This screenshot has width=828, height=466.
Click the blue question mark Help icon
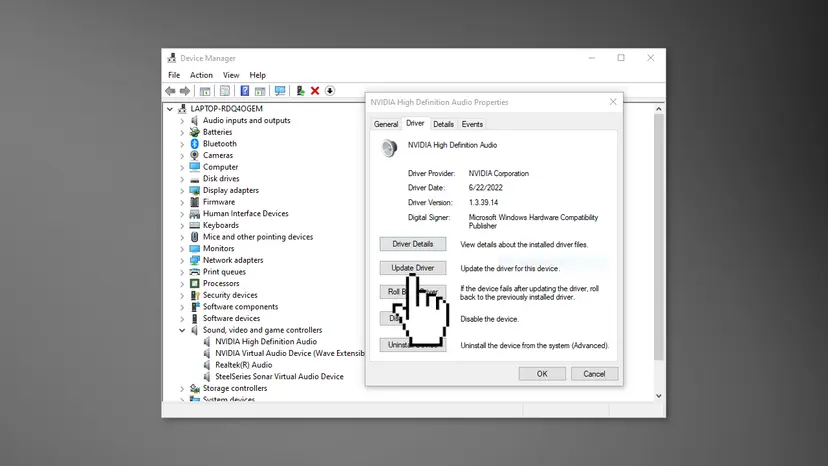click(x=244, y=91)
